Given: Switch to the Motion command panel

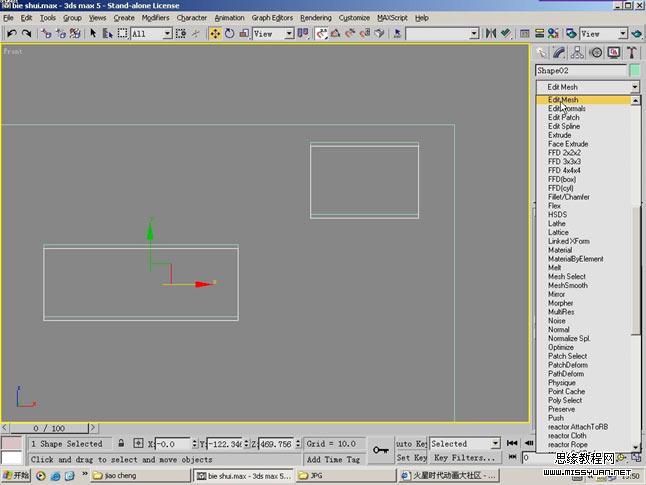Looking at the screenshot, I should pyautogui.click(x=596, y=52).
